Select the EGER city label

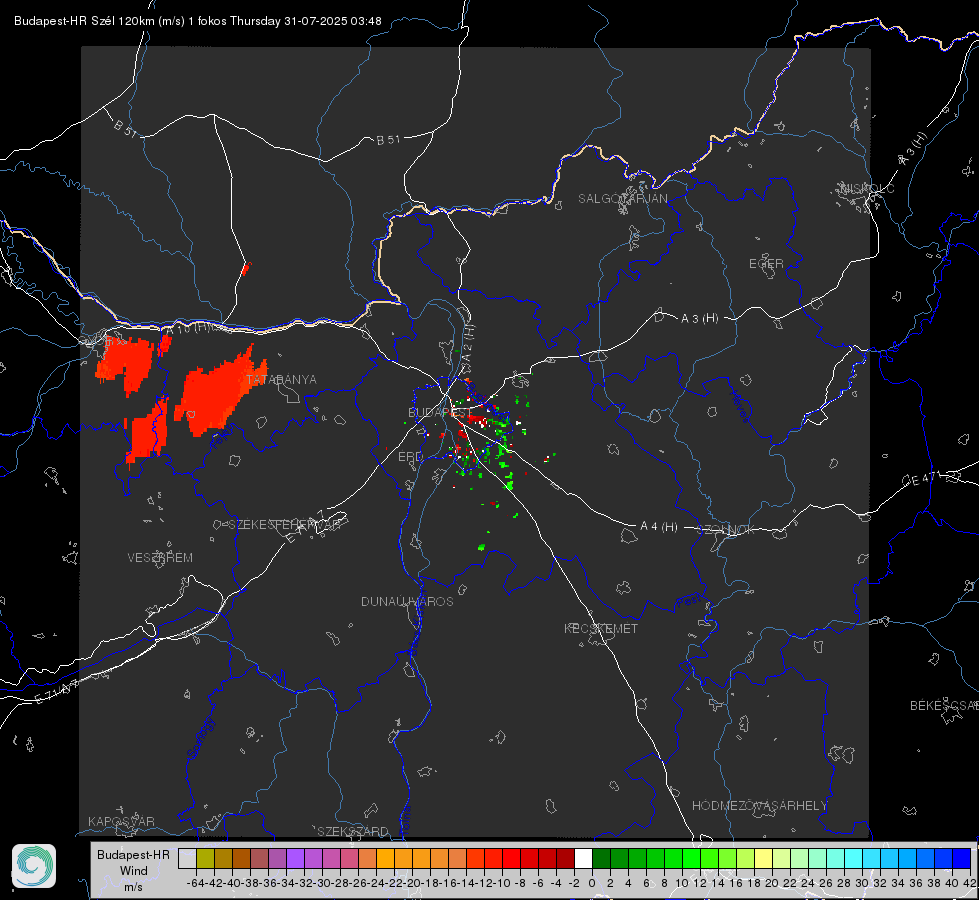tap(766, 264)
